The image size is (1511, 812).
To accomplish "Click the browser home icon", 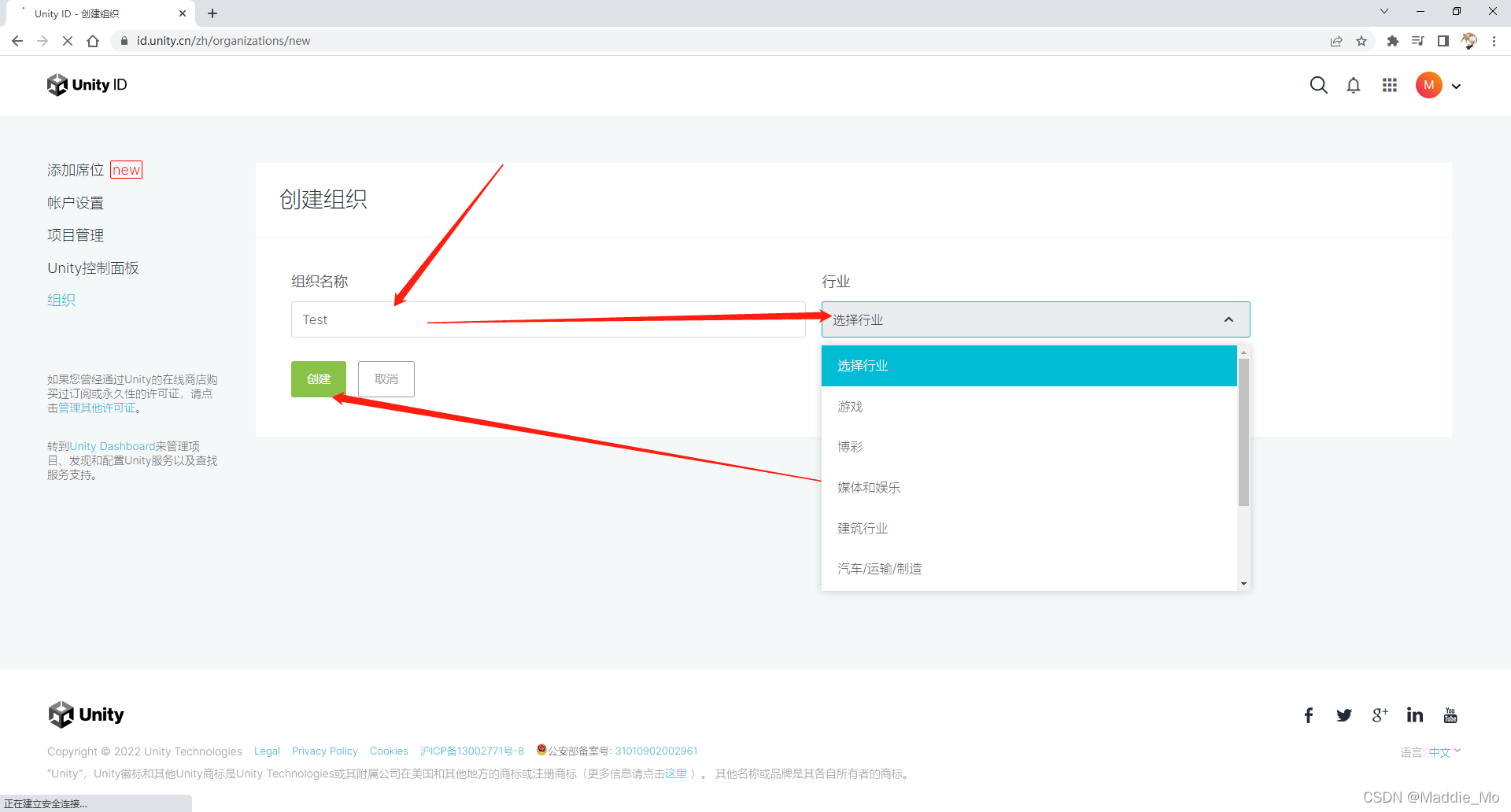I will pos(93,41).
